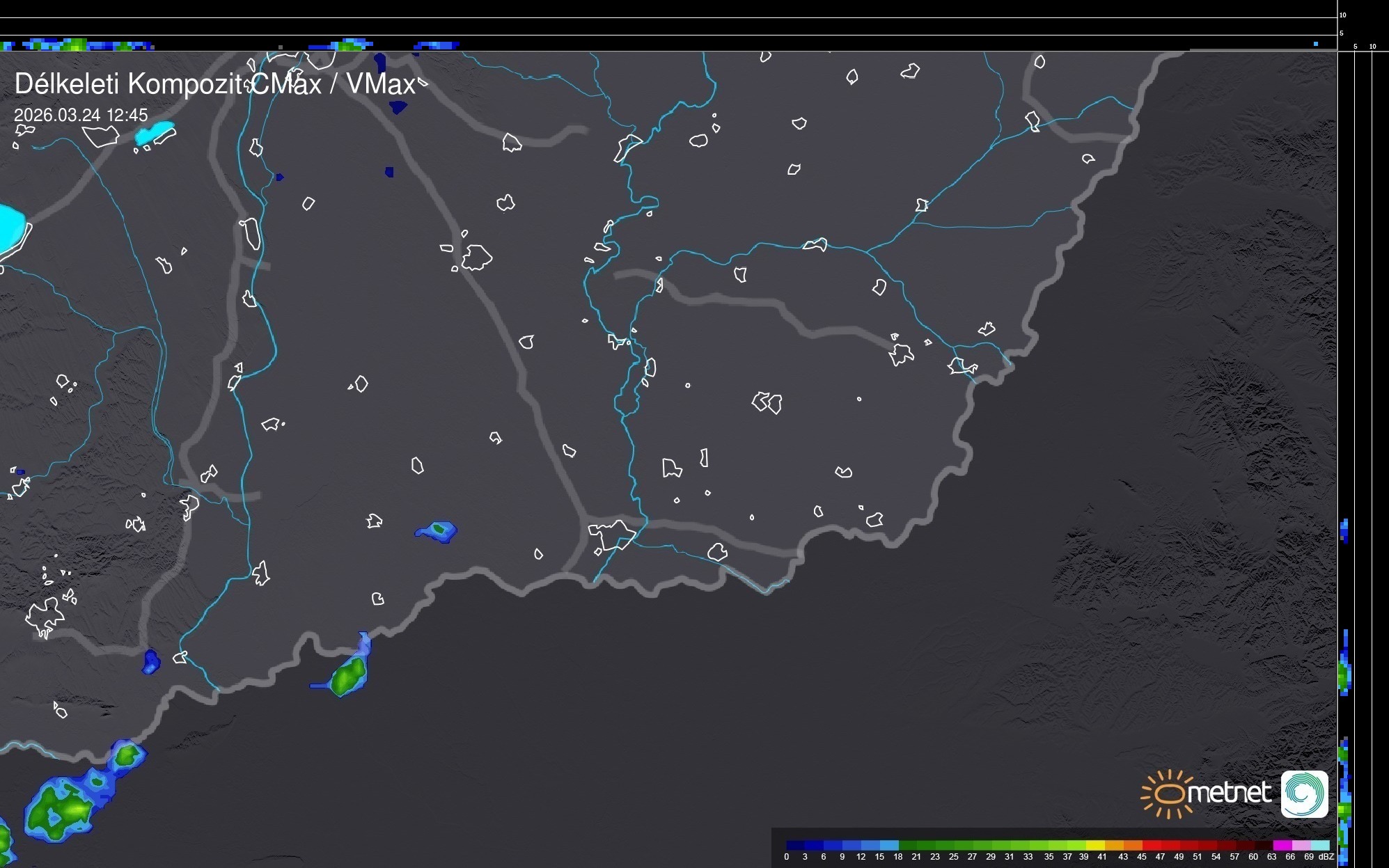Click the metnet wordmark text
The image size is (1389, 868).
pos(1229,793)
